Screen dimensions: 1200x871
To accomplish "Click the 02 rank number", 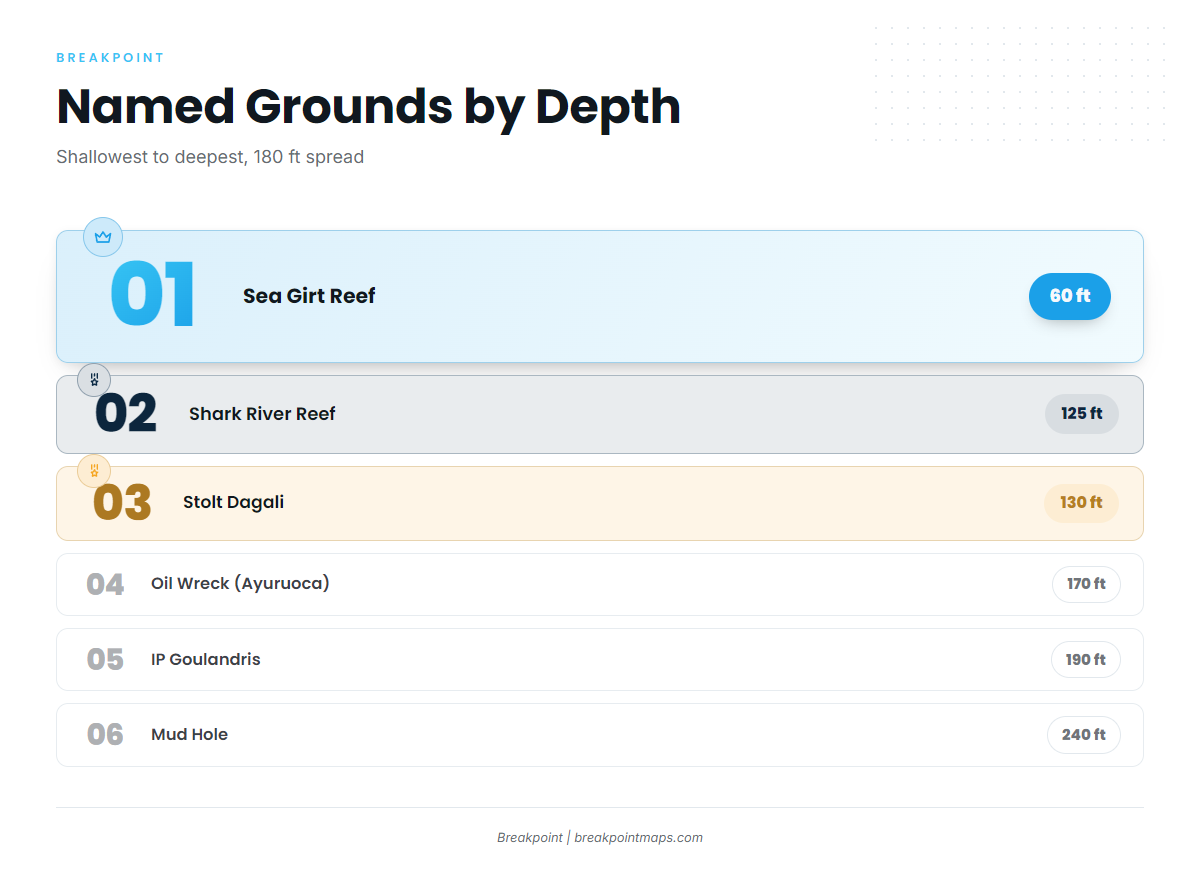I will (126, 414).
